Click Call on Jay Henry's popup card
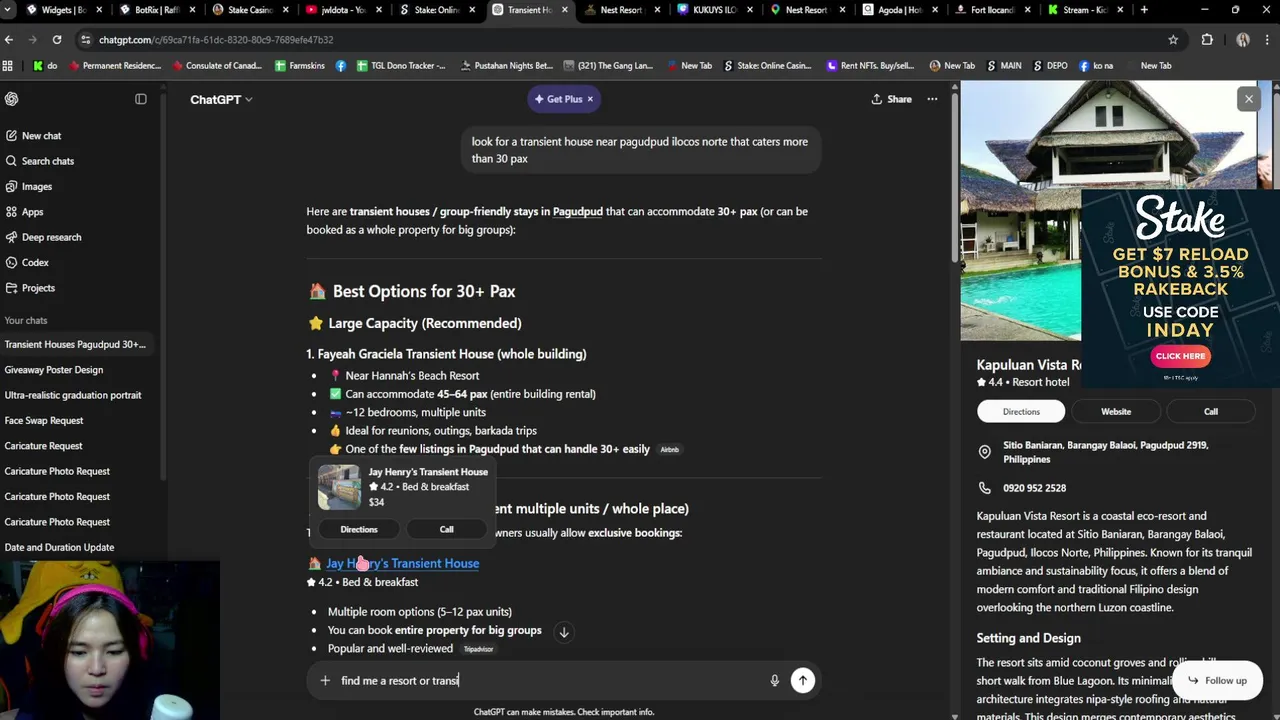This screenshot has width=1280, height=720. point(446,529)
